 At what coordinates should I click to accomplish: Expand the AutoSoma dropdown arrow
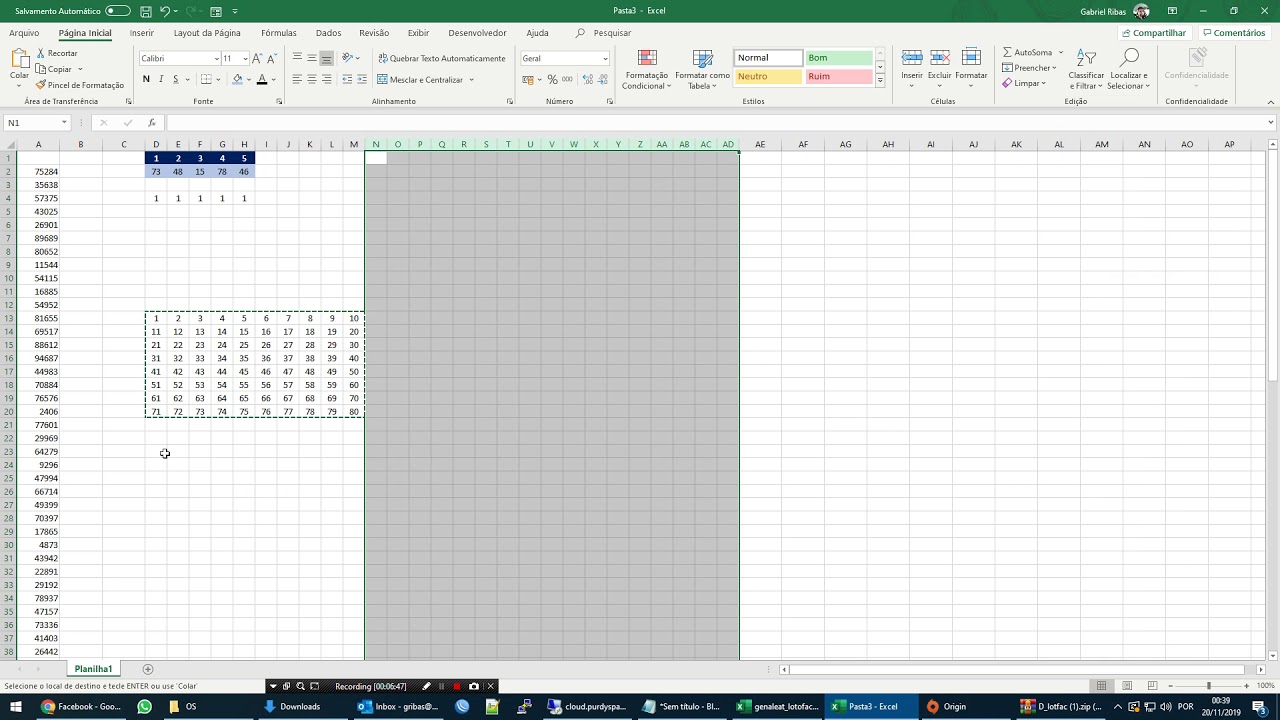(1061, 52)
